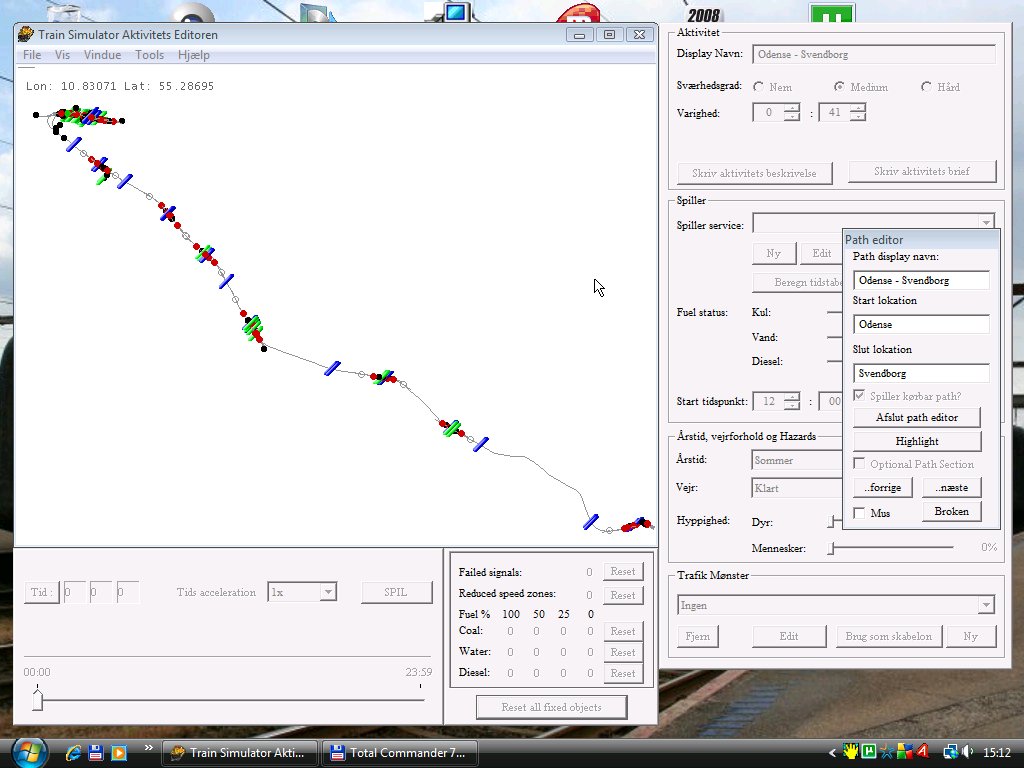Click the Slut lokation field containing Svendborg
Viewport: 1024px width, 768px height.
(921, 374)
